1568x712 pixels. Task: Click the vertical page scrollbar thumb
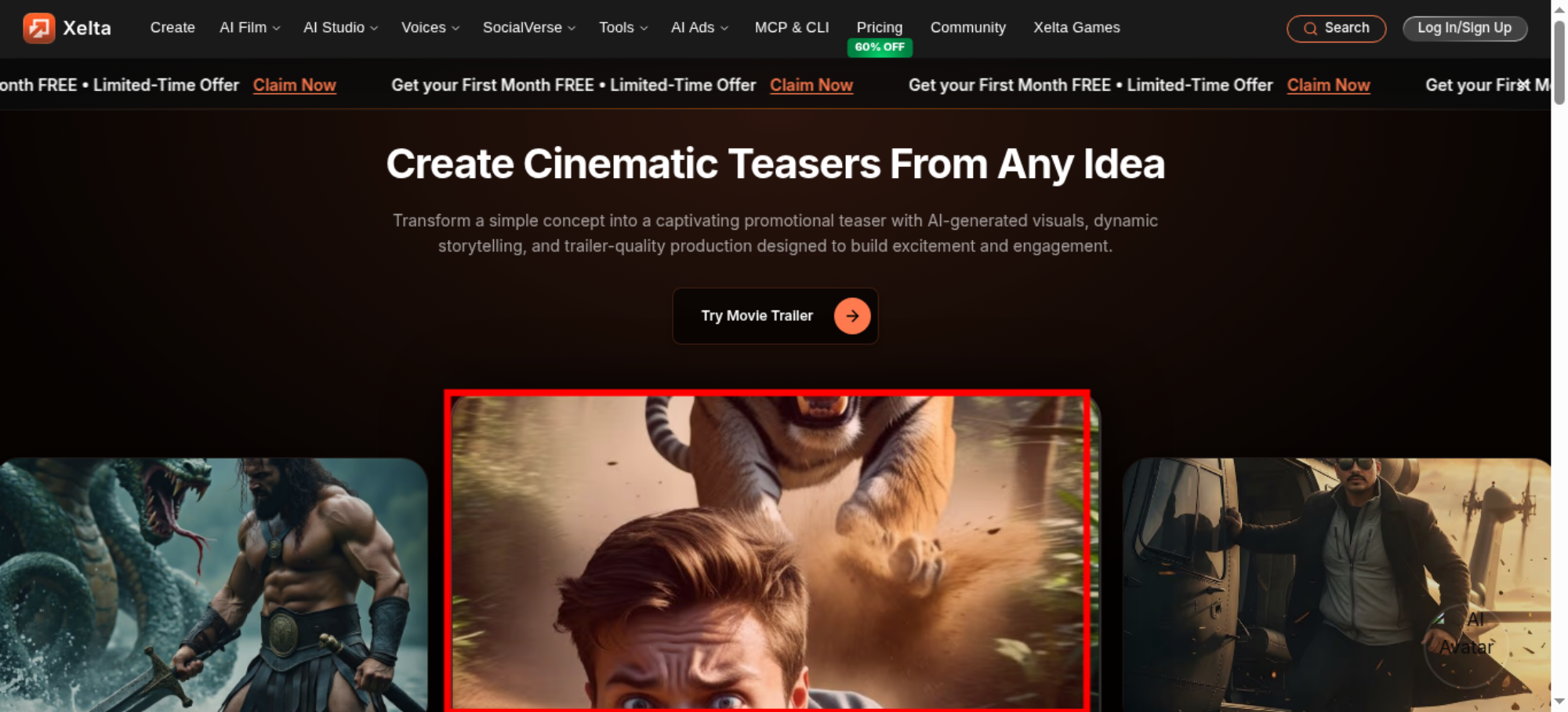point(1559,63)
